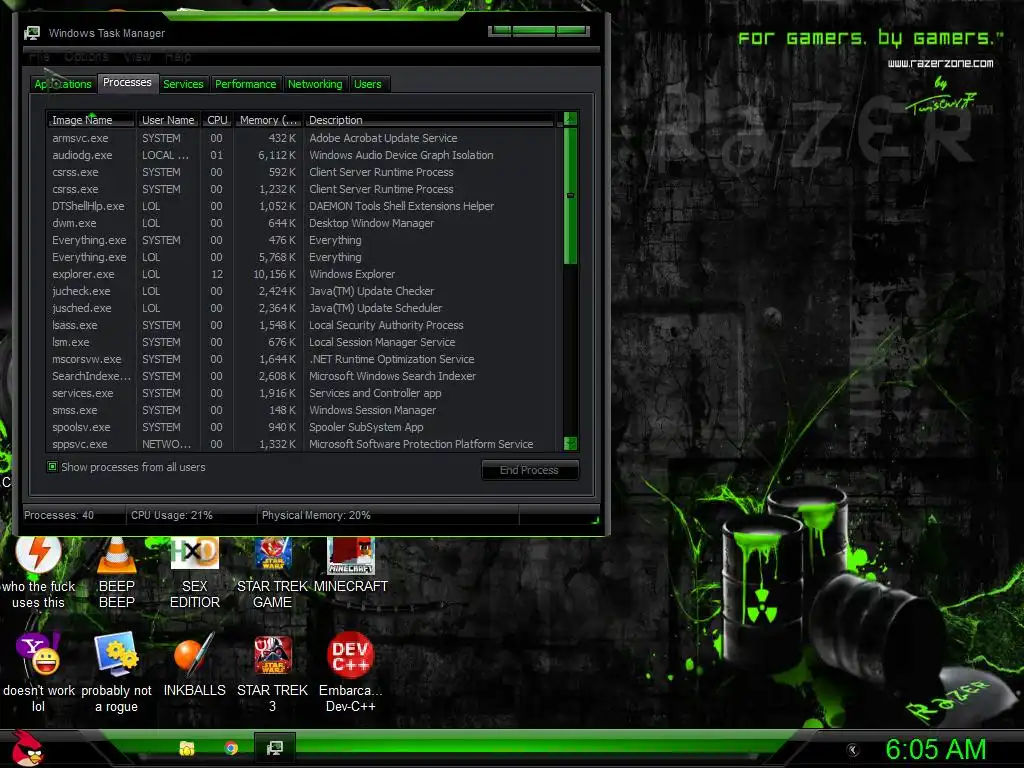Click the End Process button
1024x768 pixels.
click(x=530, y=470)
